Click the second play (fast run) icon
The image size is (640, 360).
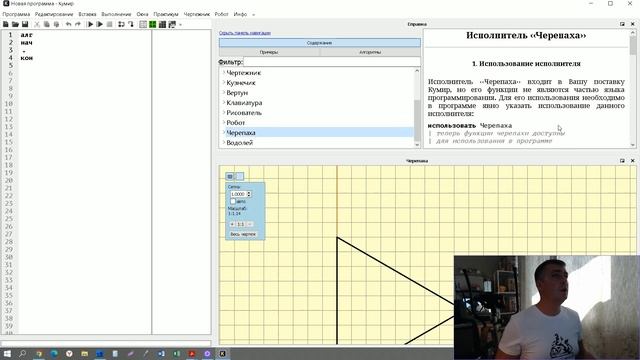100,24
